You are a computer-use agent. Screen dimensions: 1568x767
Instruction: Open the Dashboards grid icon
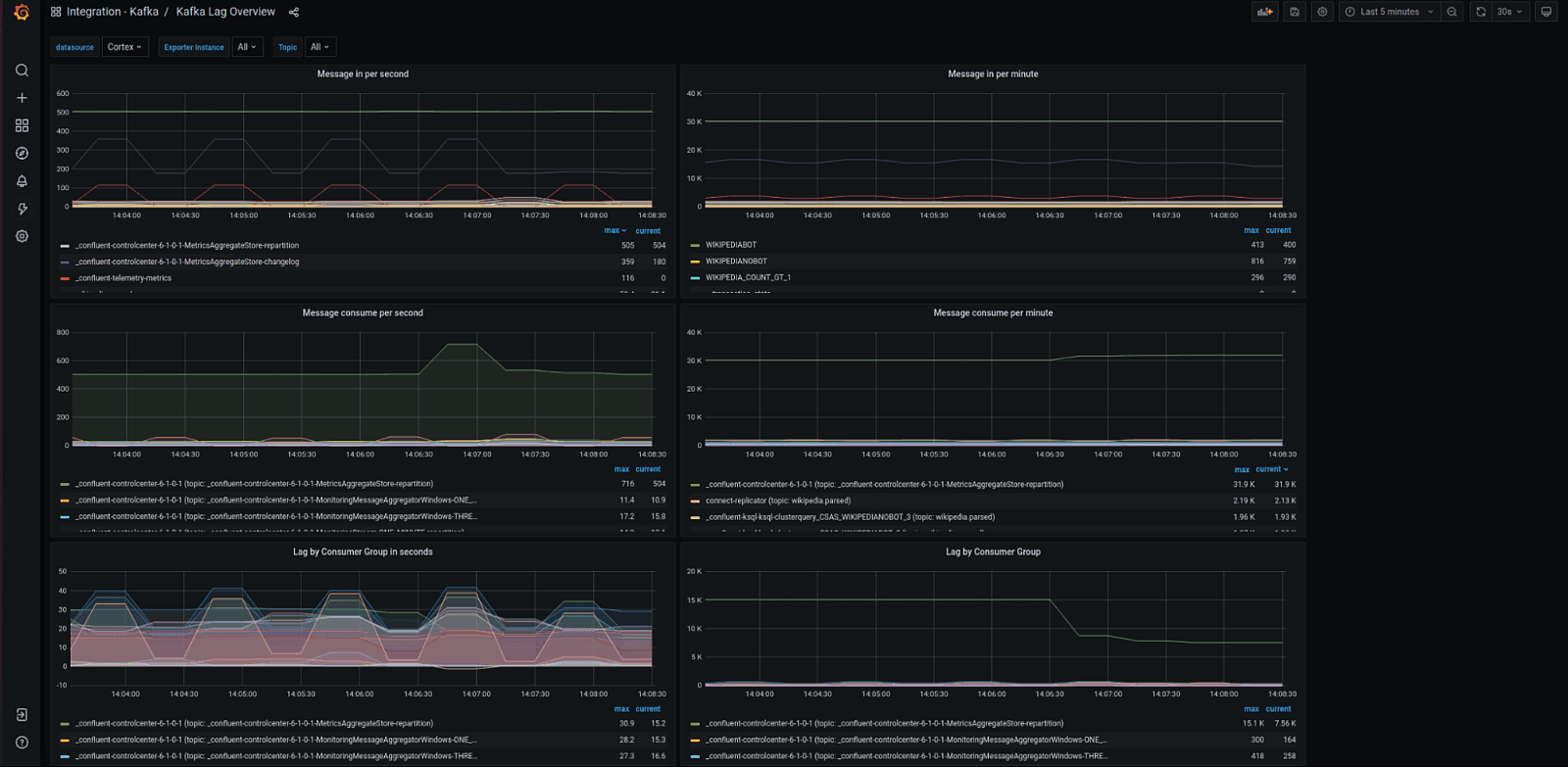[x=22, y=125]
